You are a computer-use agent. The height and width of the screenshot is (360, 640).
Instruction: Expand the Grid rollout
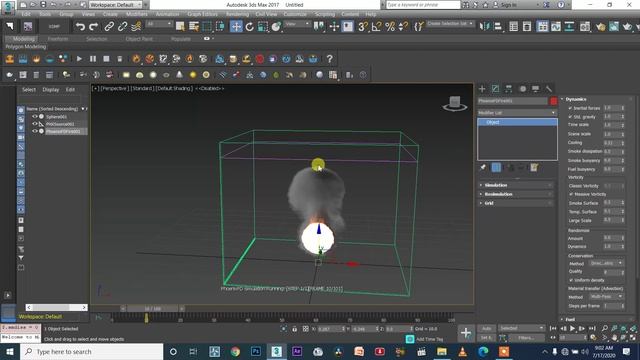516,203
